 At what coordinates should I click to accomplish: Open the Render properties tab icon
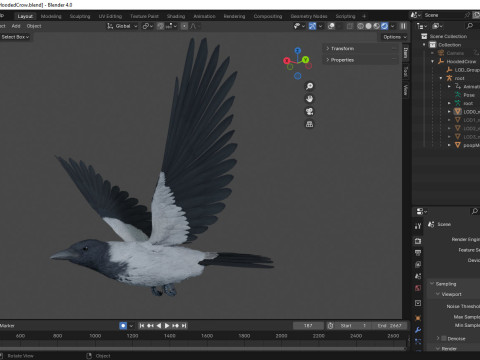(x=418, y=241)
